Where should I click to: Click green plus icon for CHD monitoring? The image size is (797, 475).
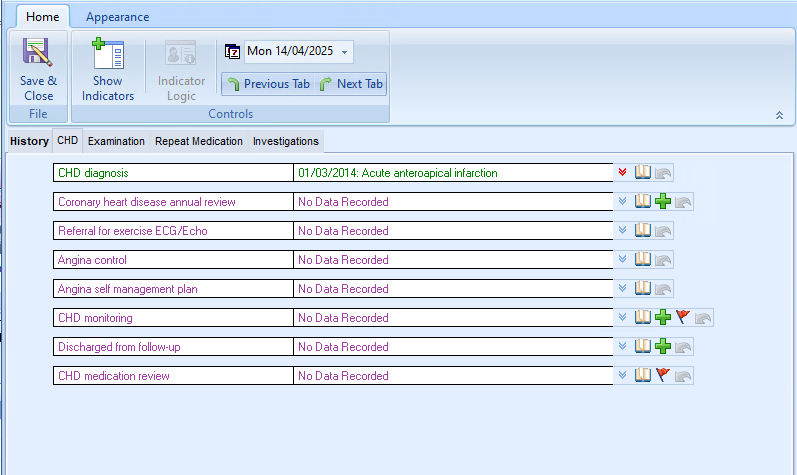663,318
